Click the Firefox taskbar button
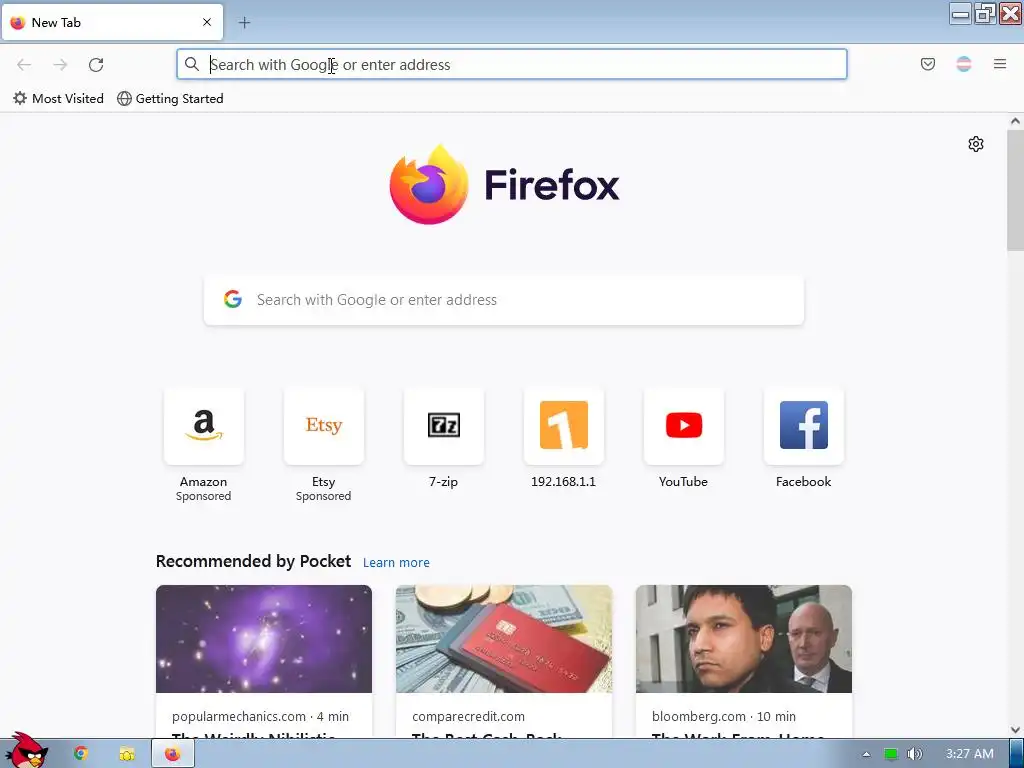 173,754
